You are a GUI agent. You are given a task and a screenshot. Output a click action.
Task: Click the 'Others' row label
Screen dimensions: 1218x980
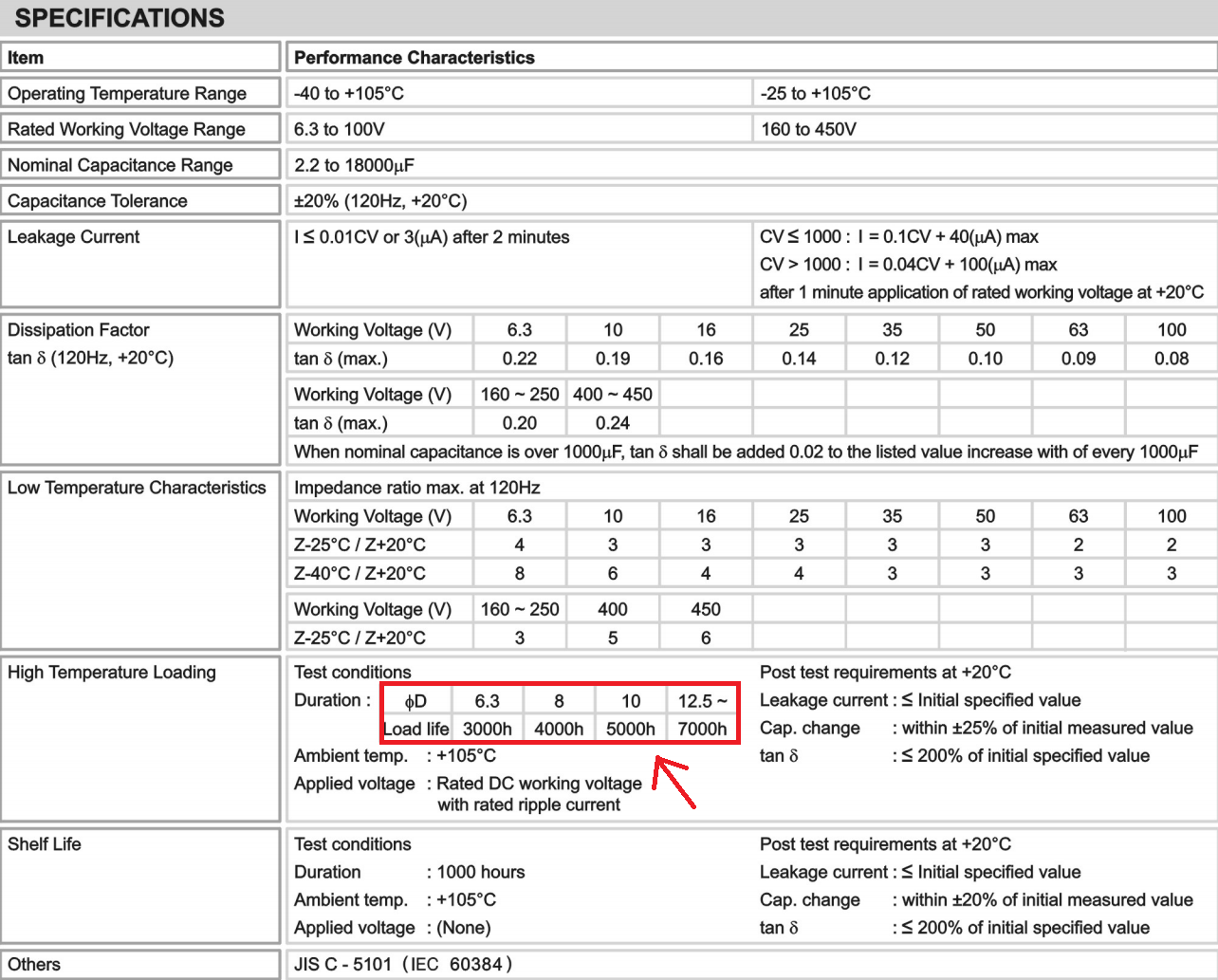point(34,965)
